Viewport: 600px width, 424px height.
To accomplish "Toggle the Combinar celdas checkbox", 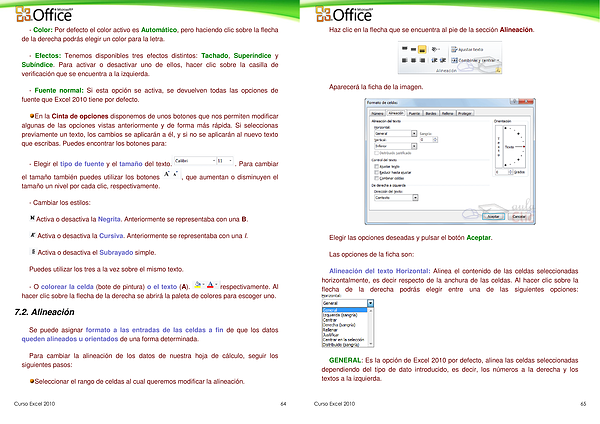I will (377, 178).
